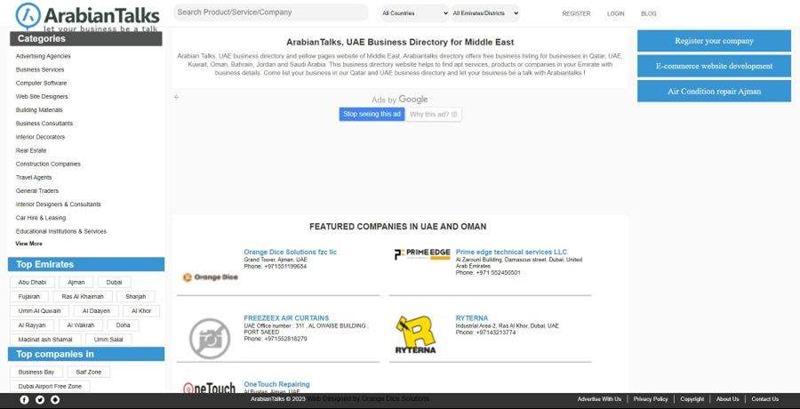The width and height of the screenshot is (800, 409).
Task: Click the Freezeex no-image placeholder icon
Action: point(209,337)
